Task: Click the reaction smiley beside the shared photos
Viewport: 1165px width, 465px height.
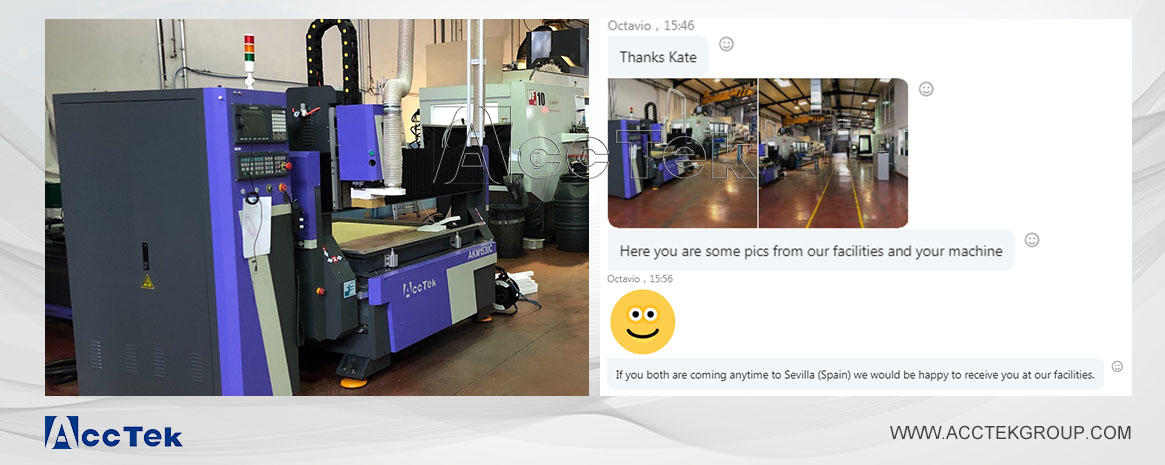Action: 926,89
